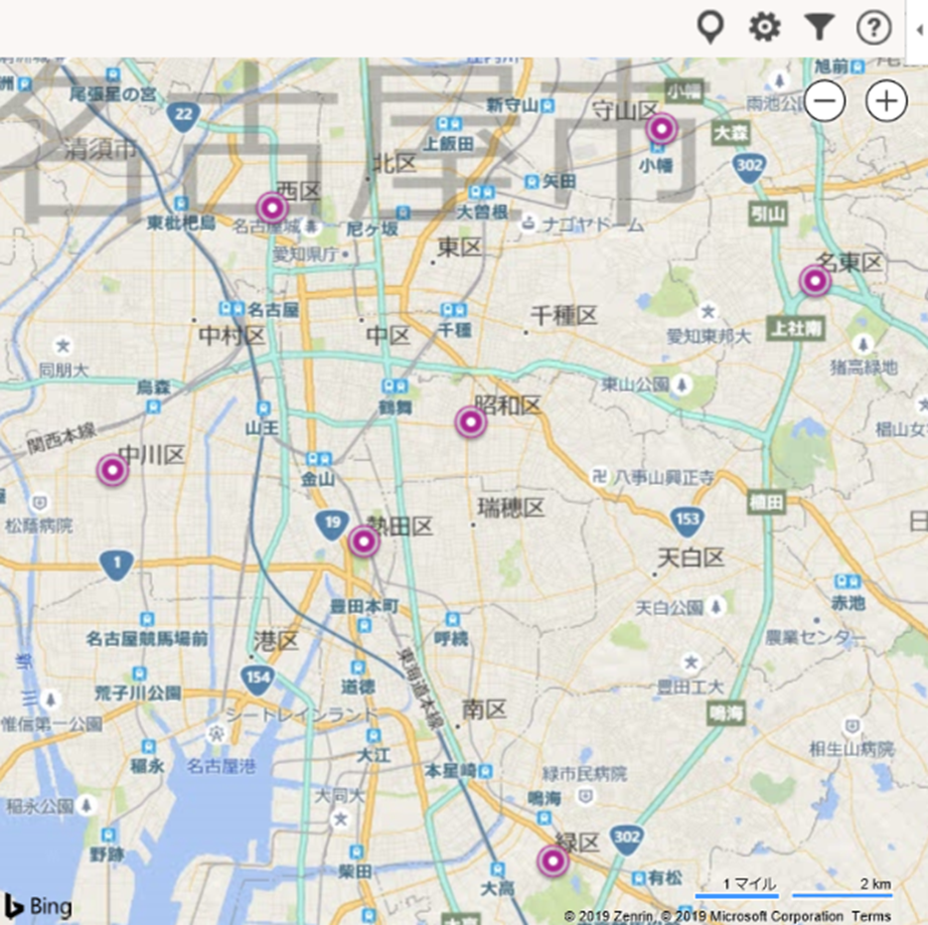Click the route 22 highway shield

tap(182, 116)
